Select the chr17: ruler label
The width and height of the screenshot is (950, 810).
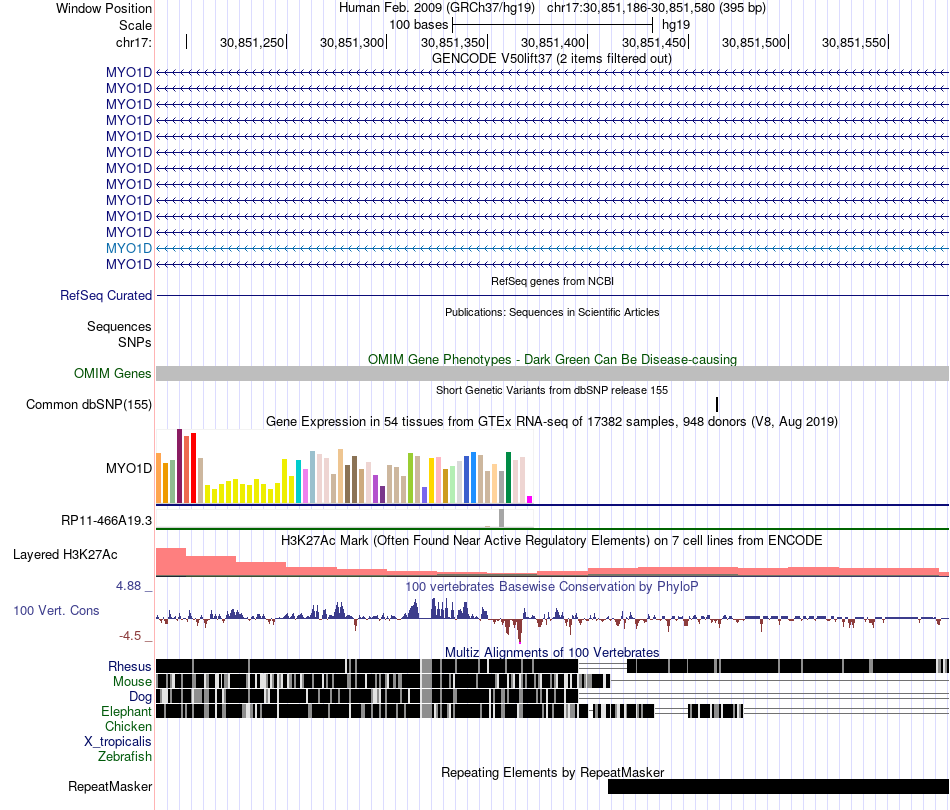(x=134, y=42)
